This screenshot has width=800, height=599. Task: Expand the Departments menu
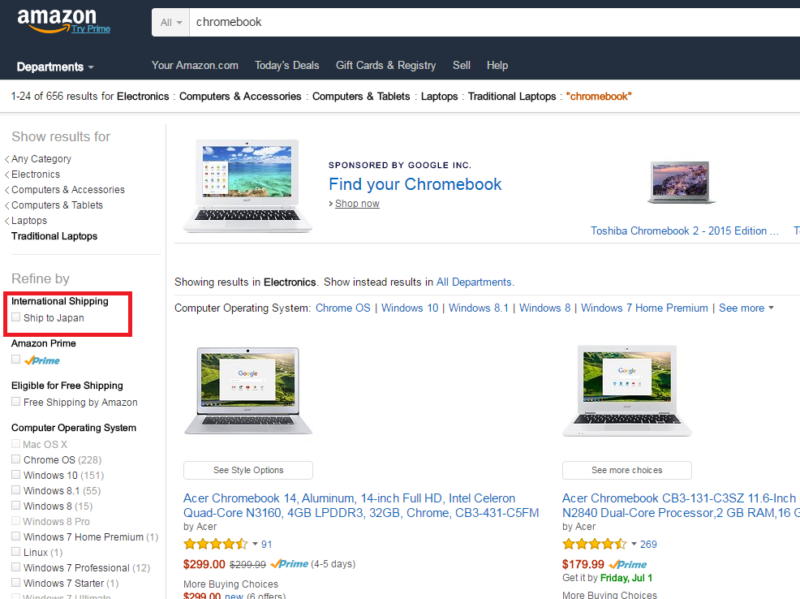pyautogui.click(x=55, y=67)
